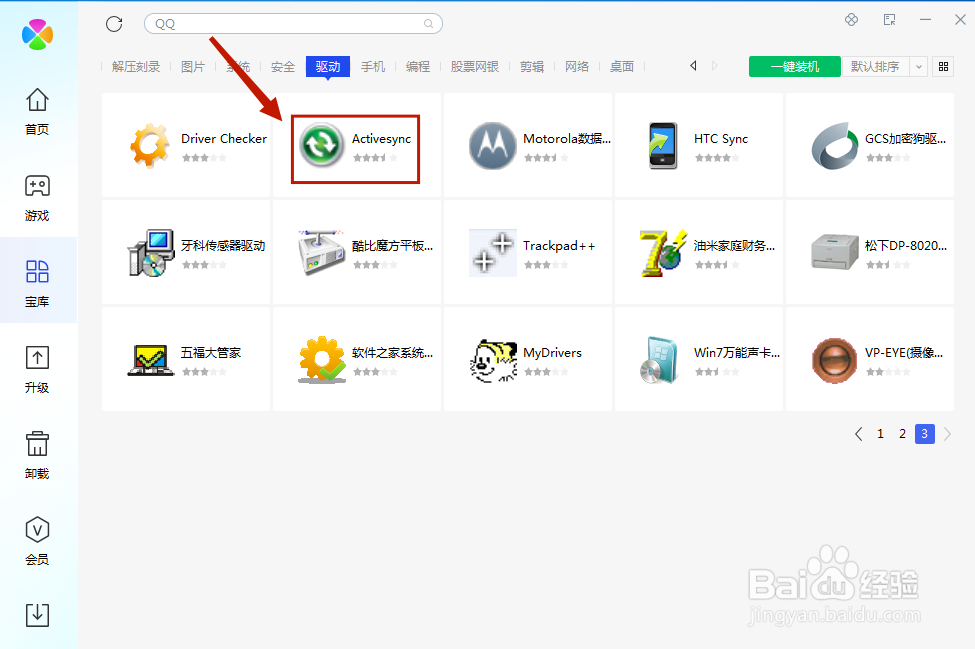This screenshot has width=975, height=649.
Task: Expand the sort order dropdown arrow
Action: pyautogui.click(x=918, y=67)
